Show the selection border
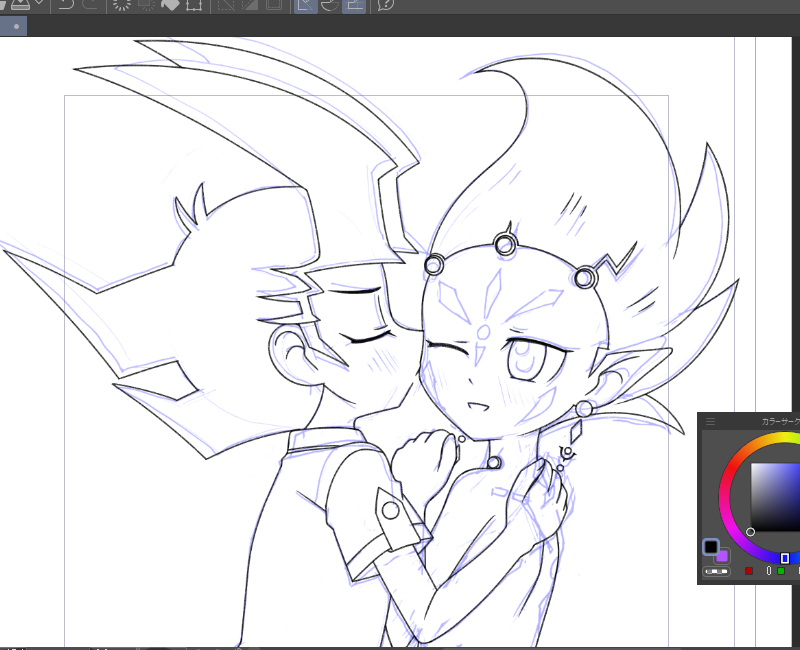 pyautogui.click(x=274, y=5)
